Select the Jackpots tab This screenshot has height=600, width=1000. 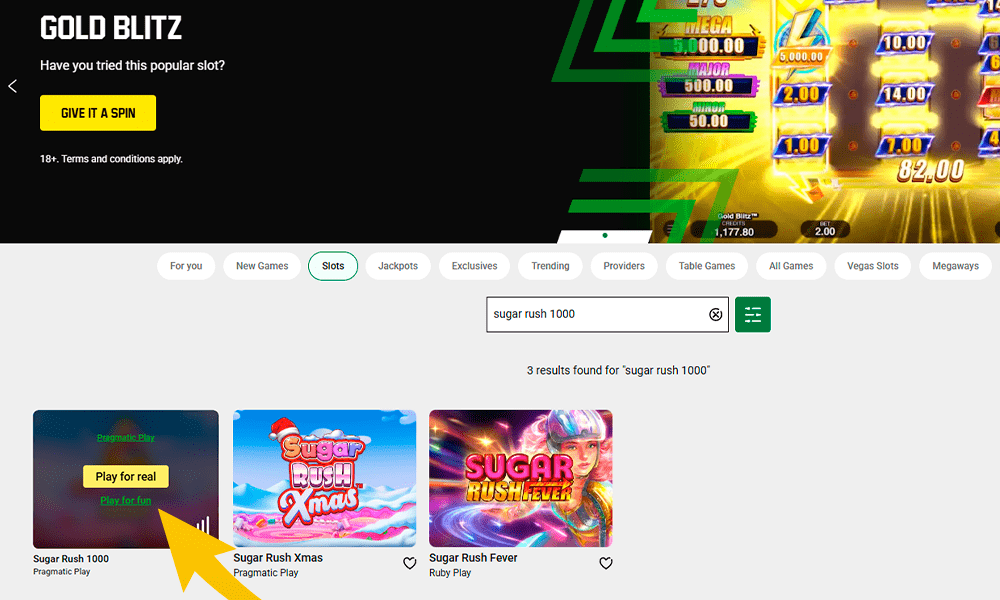point(398,266)
